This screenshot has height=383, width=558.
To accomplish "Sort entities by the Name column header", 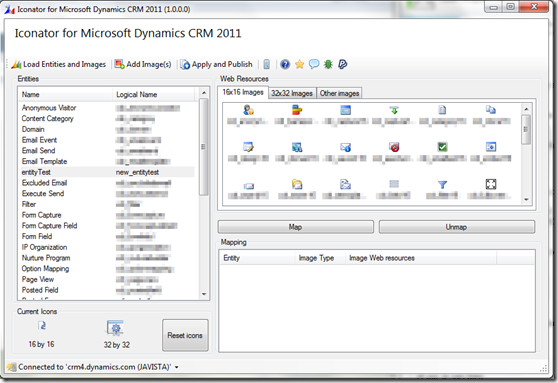I will click(x=65, y=95).
